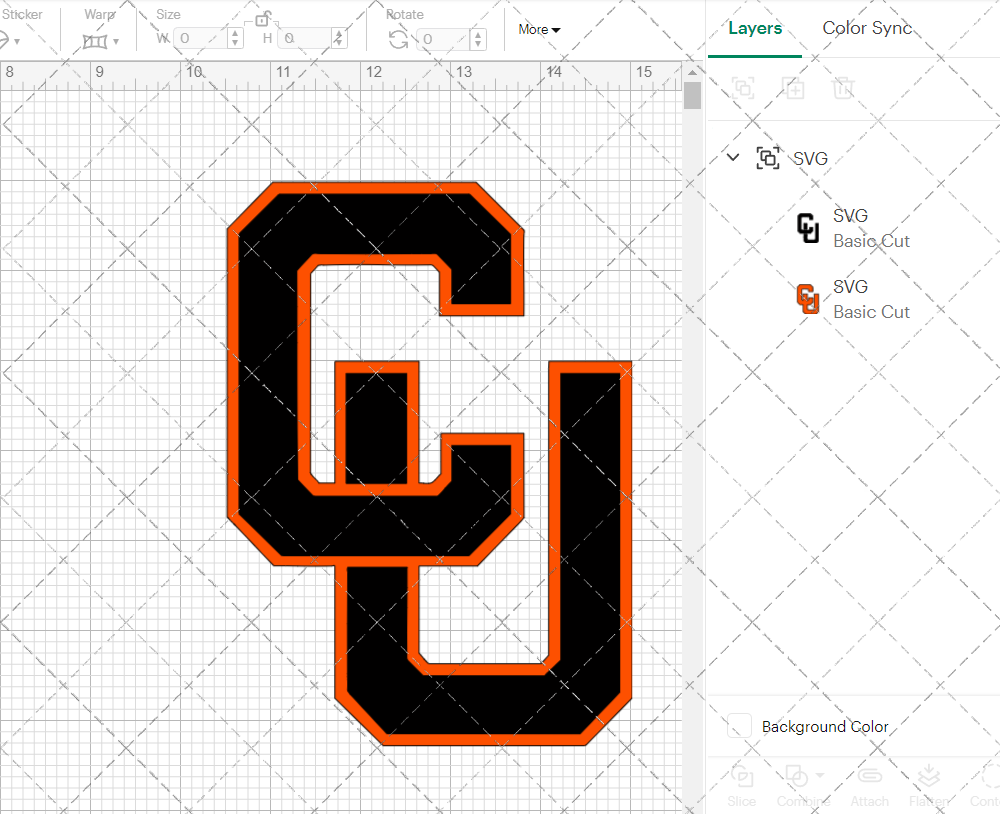1000x814 pixels.
Task: Collapse the SVG group in Layers
Action: pos(732,157)
